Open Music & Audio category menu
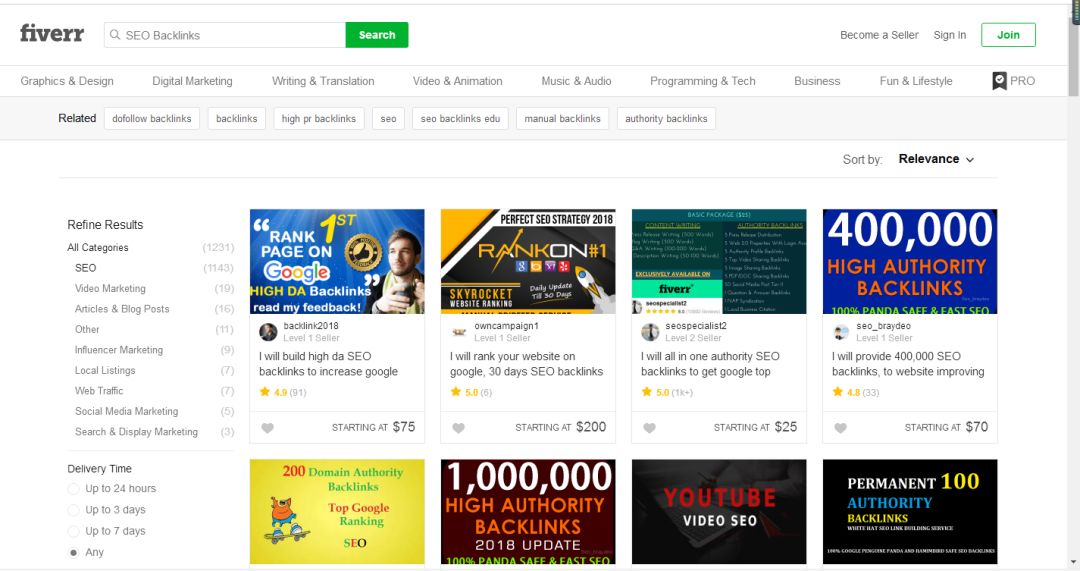 click(576, 81)
